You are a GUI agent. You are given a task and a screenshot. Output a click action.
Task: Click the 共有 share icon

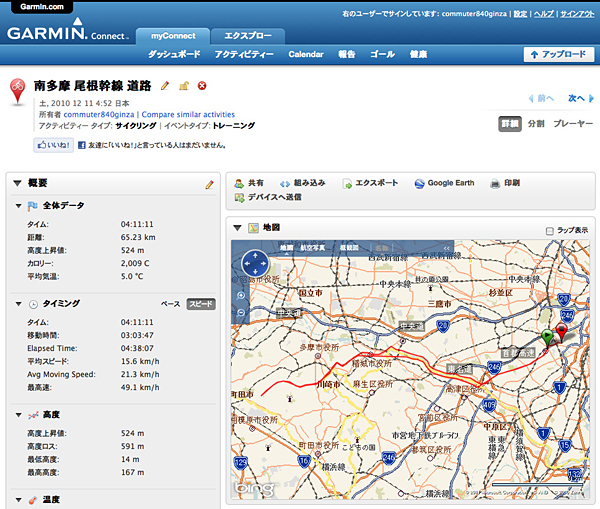[239, 183]
